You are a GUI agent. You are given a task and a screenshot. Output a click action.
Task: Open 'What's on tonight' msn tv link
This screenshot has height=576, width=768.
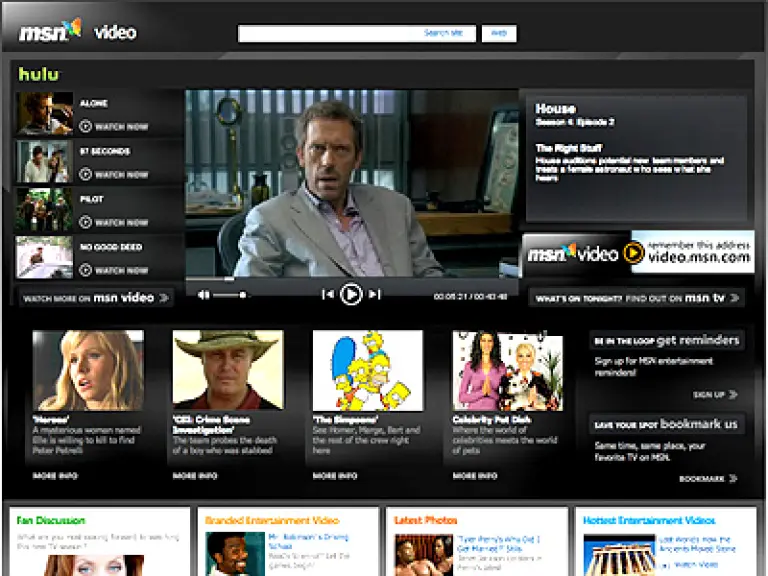(x=637, y=298)
